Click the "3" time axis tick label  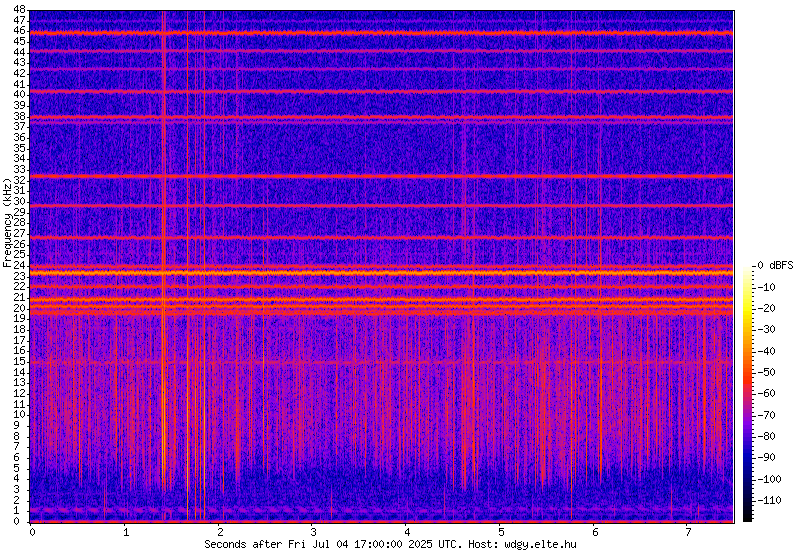[313, 533]
